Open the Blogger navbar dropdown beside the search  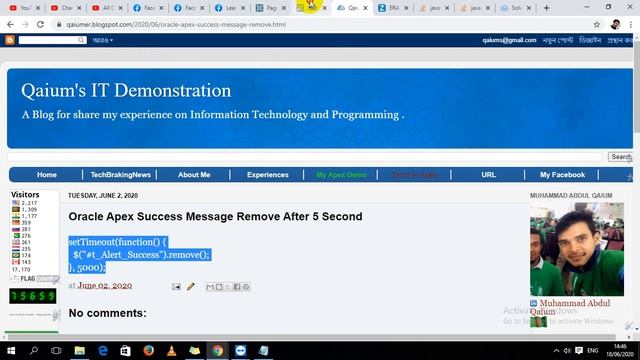tap(102, 40)
